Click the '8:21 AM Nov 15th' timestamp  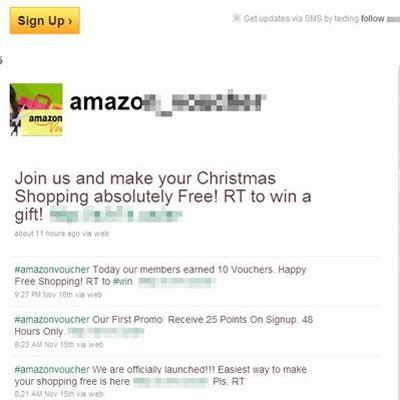(59, 394)
